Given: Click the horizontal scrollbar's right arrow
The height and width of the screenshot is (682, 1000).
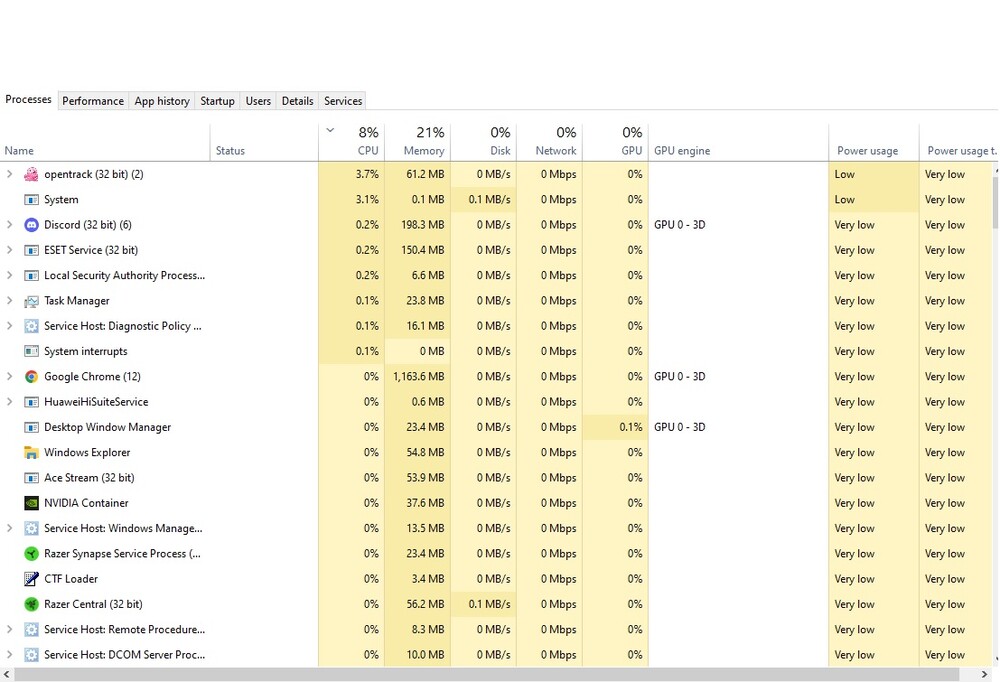Looking at the screenshot, I should click(984, 674).
